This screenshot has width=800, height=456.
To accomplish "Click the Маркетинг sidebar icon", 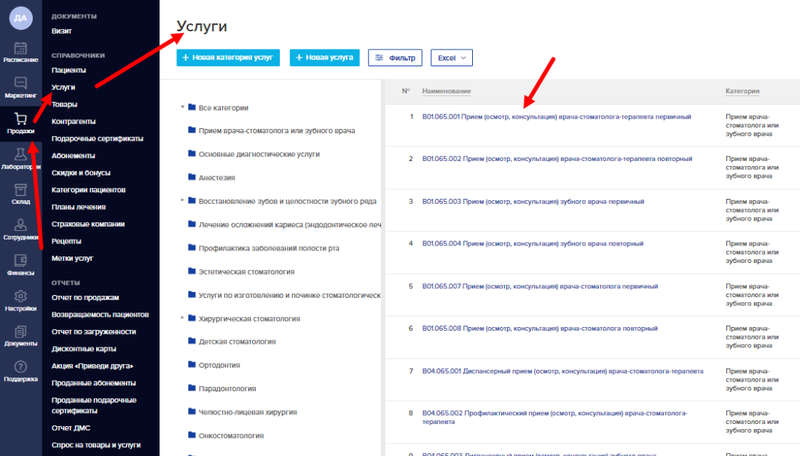I will [21, 87].
